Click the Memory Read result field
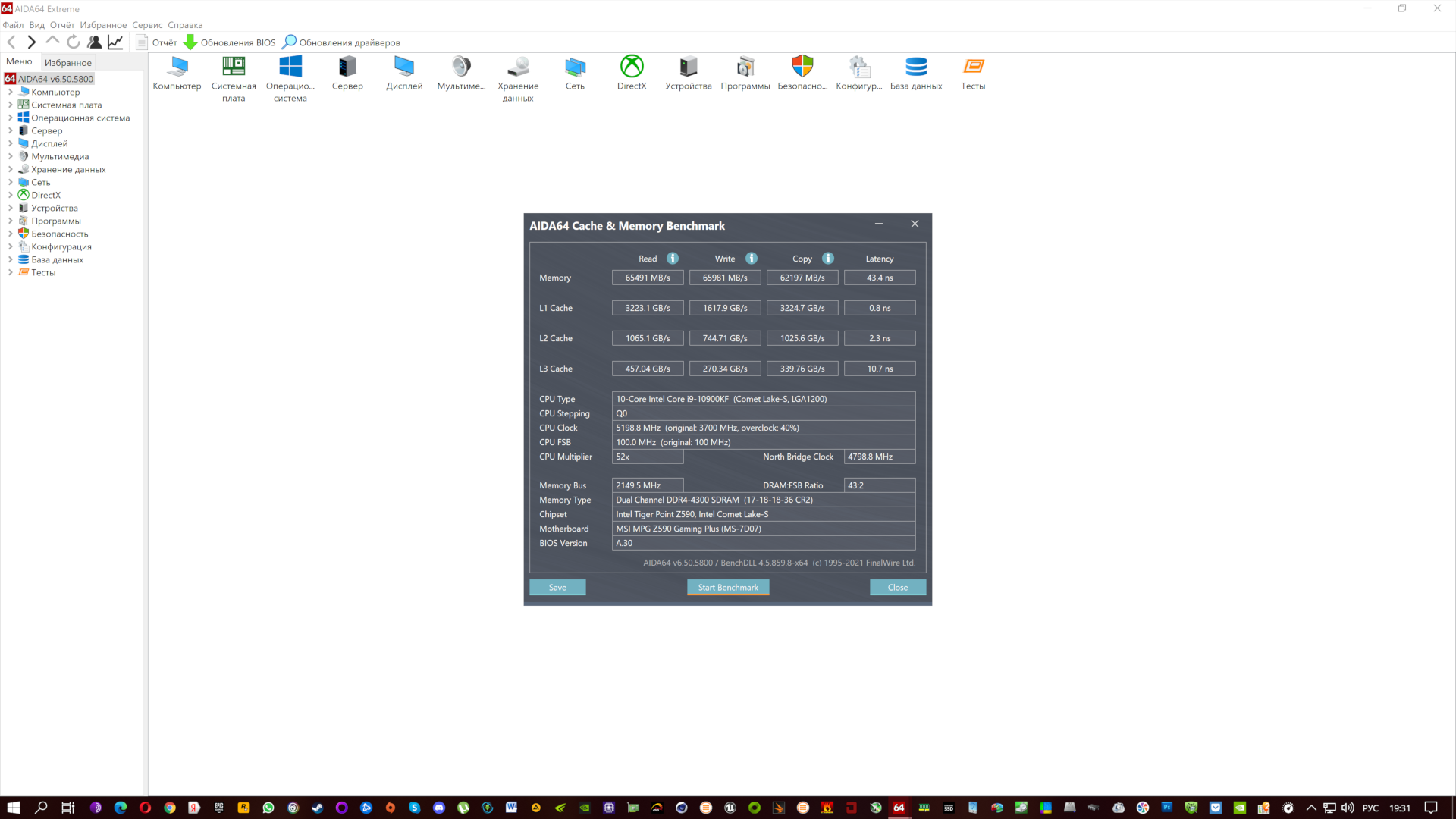The height and width of the screenshot is (819, 1456). pyautogui.click(x=647, y=278)
